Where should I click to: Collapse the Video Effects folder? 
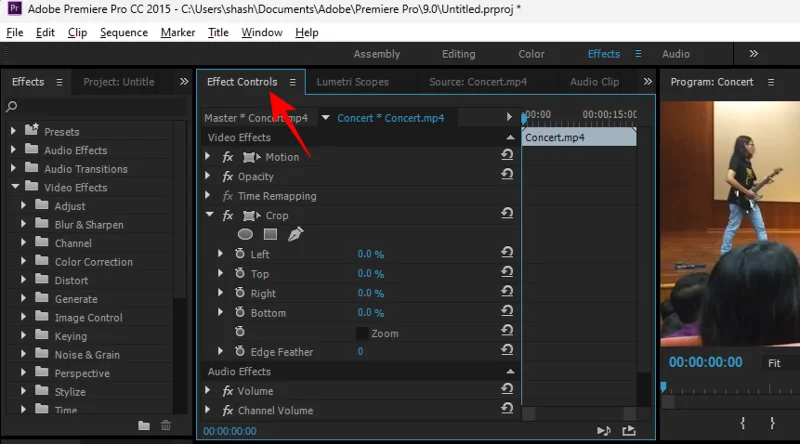point(14,187)
